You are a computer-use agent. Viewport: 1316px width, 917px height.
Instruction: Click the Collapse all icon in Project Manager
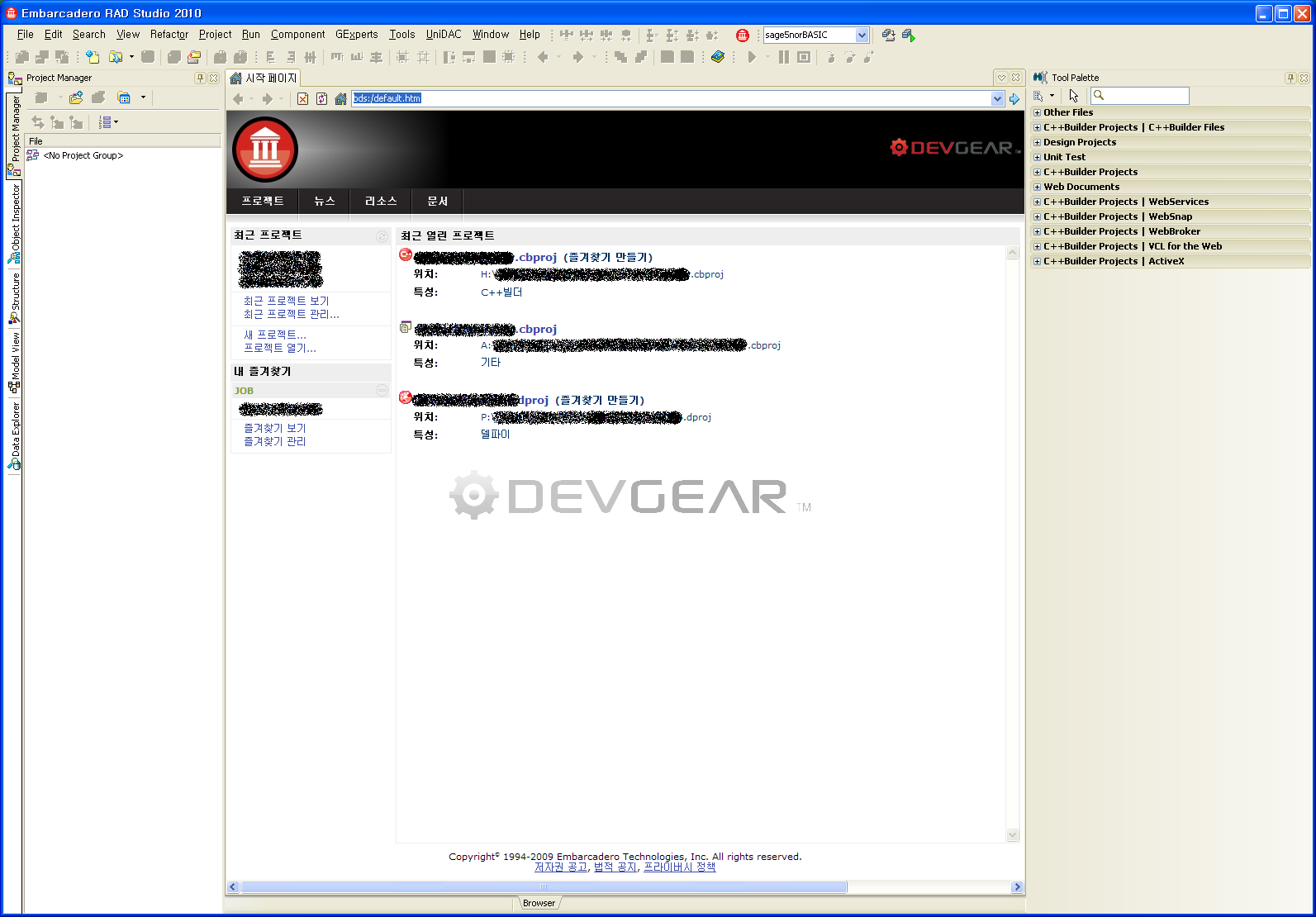[x=76, y=122]
